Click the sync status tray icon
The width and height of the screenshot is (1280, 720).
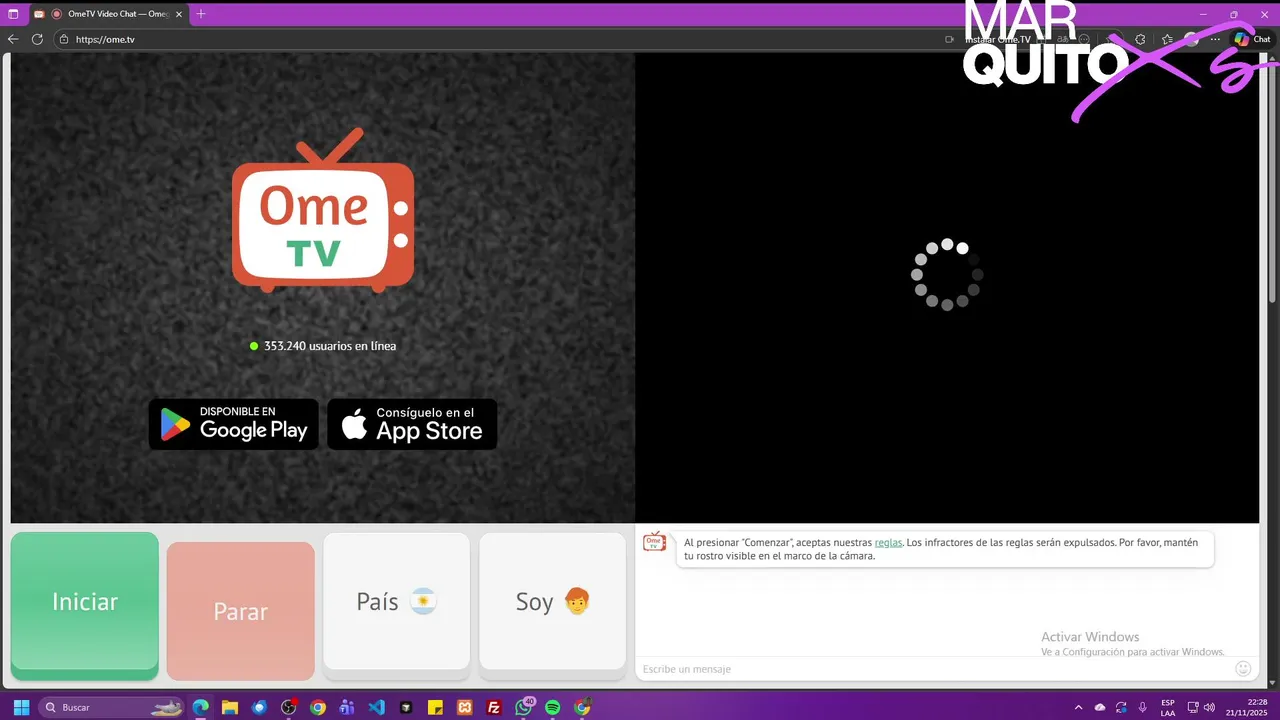click(x=1121, y=707)
